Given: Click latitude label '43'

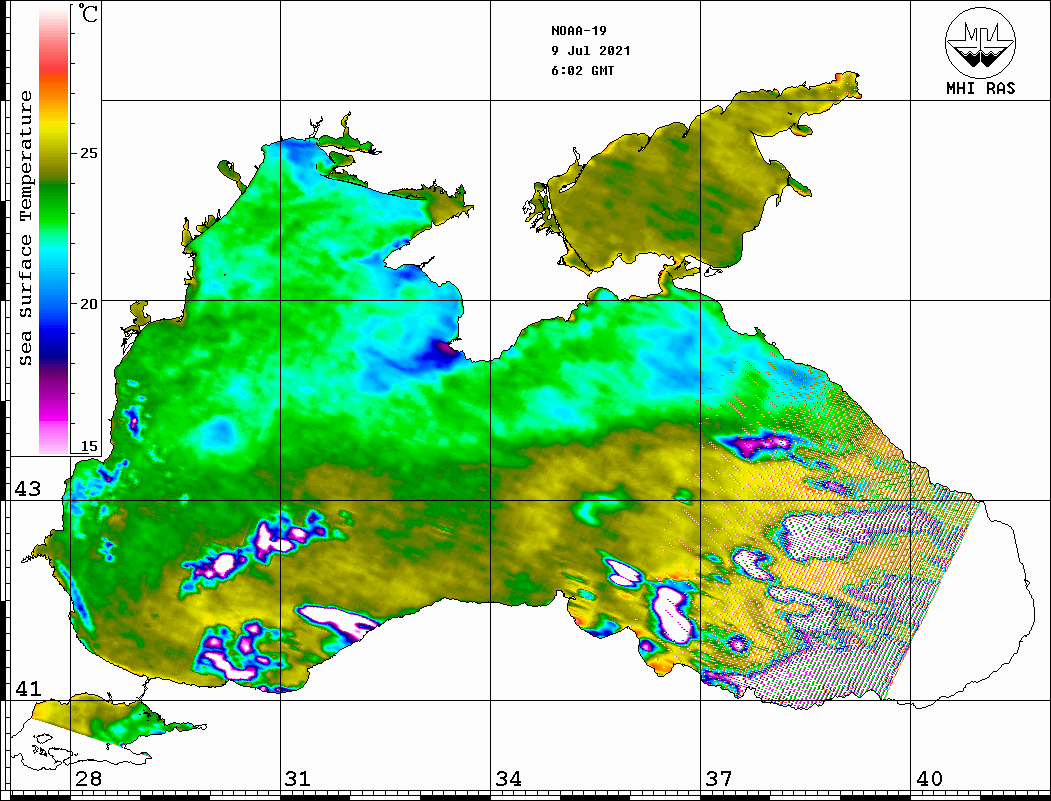Looking at the screenshot, I should click(28, 489).
